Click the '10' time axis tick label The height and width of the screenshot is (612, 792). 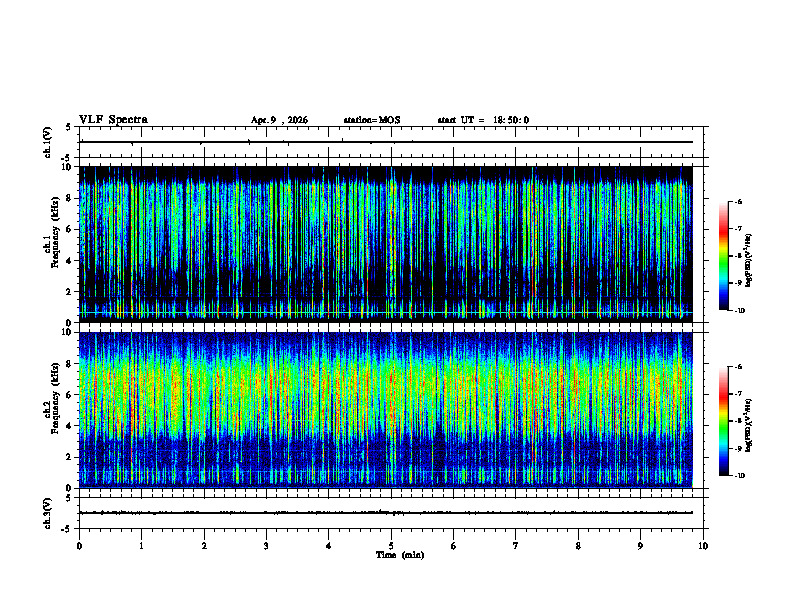[x=703, y=546]
